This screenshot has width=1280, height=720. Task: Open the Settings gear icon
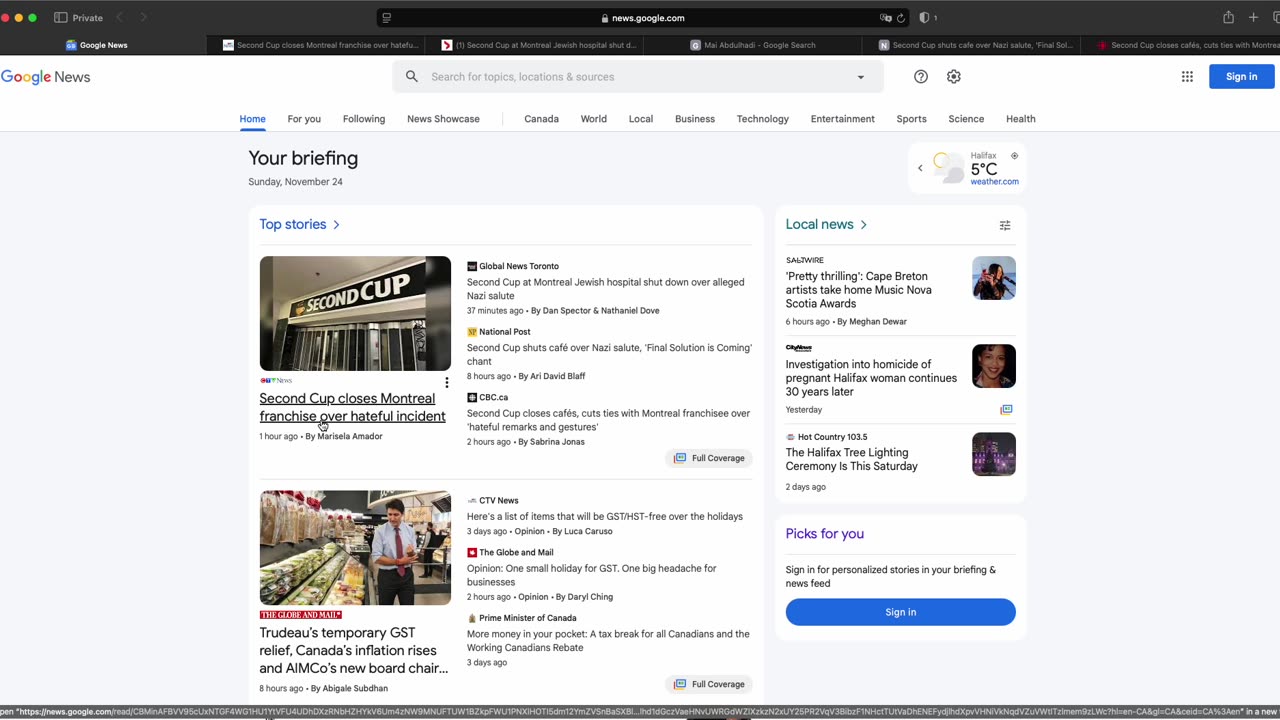[x=954, y=77]
